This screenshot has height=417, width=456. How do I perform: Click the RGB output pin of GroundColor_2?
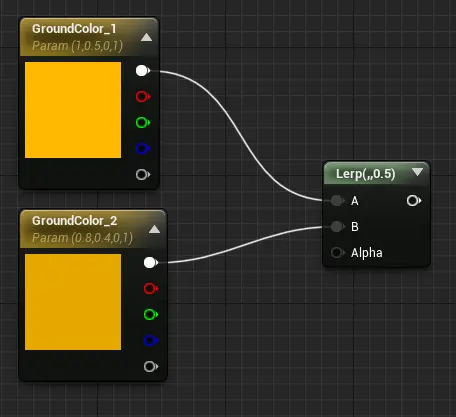click(151, 263)
